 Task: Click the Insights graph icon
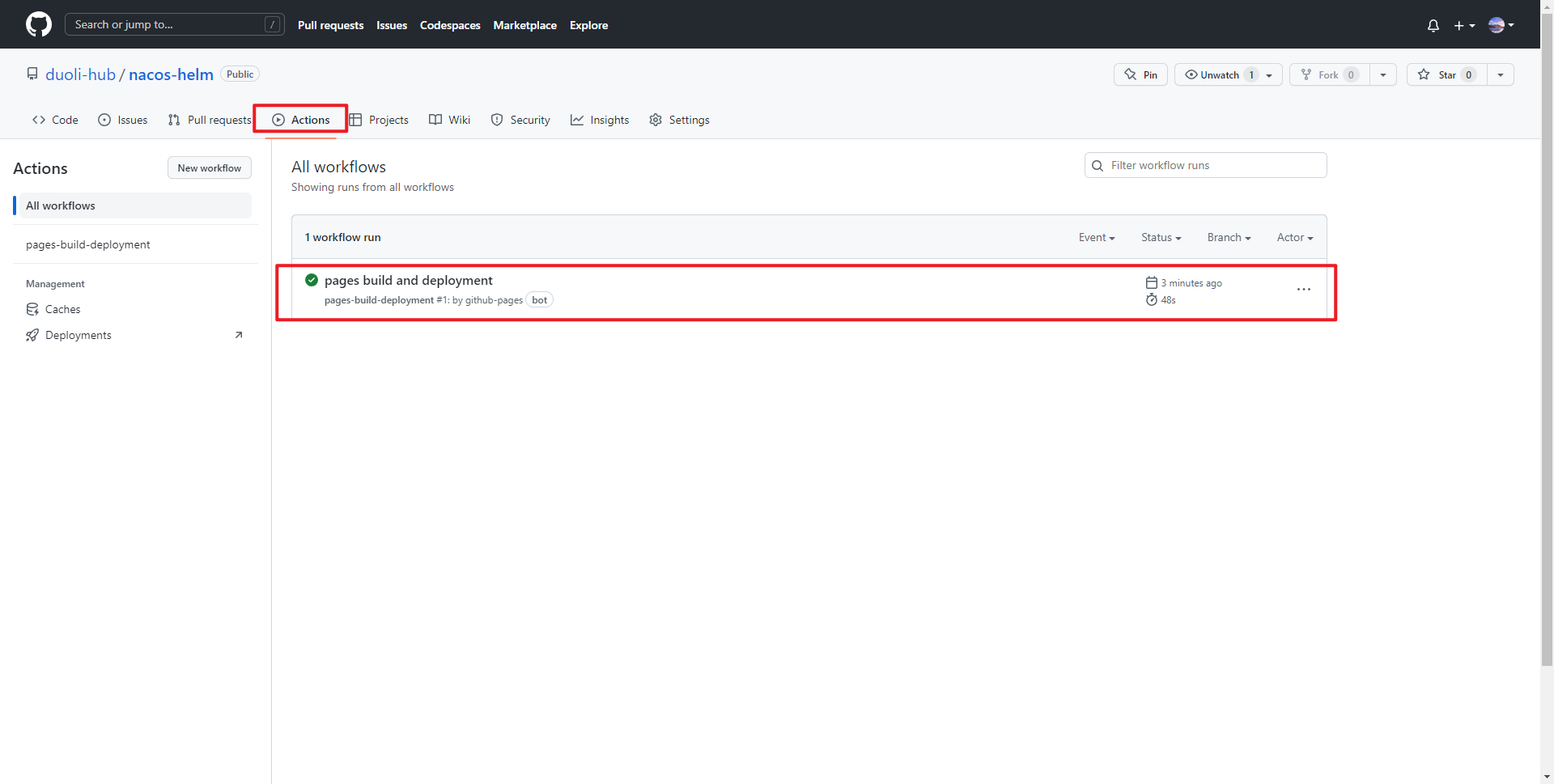click(x=576, y=119)
